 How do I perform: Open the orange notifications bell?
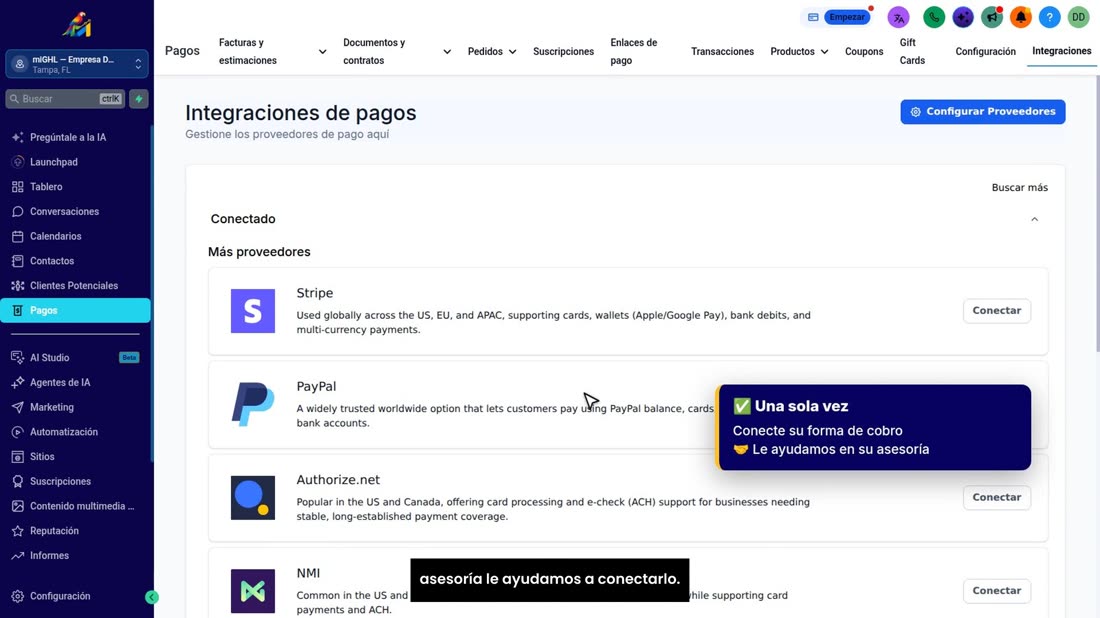point(1020,17)
